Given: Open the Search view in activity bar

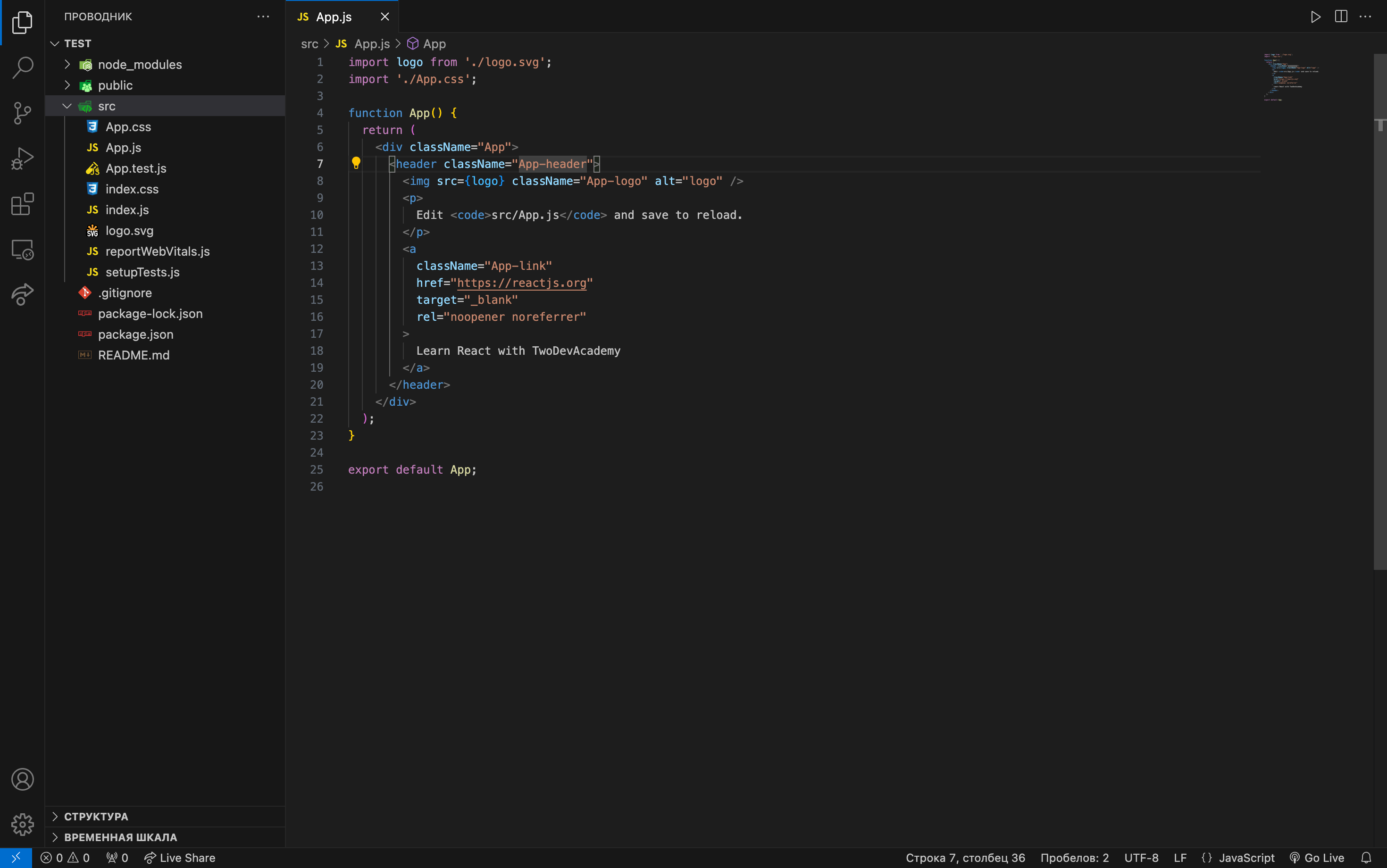Looking at the screenshot, I should click(22, 67).
